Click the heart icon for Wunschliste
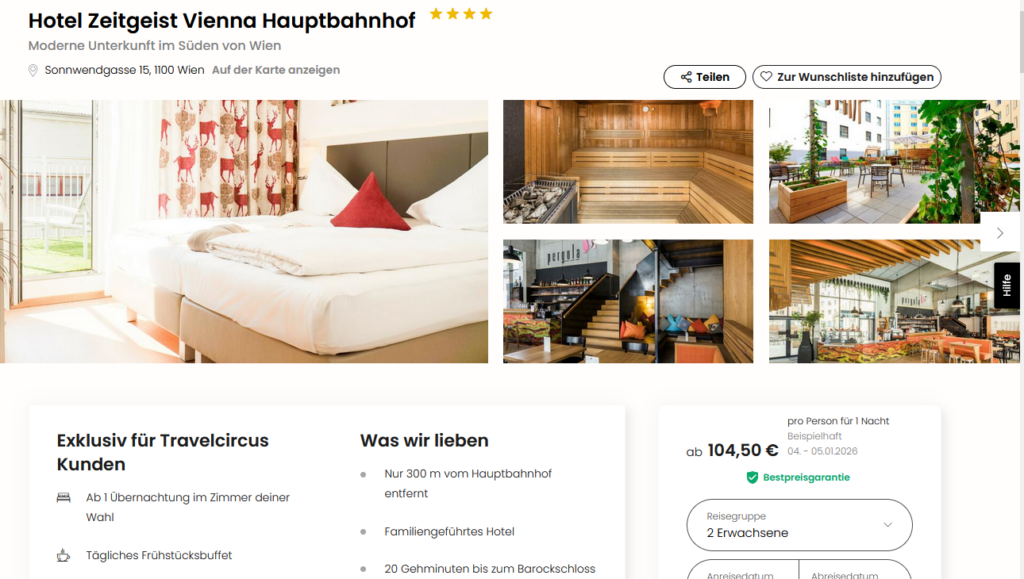The width and height of the screenshot is (1024, 579). pyautogui.click(x=766, y=77)
